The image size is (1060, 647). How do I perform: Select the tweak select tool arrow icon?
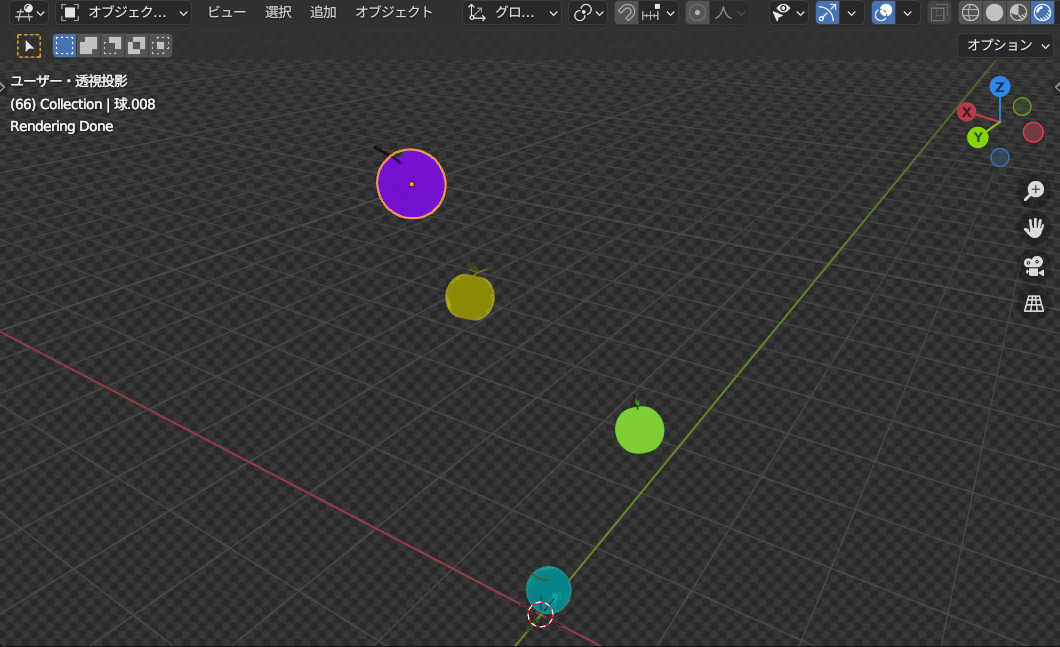pos(29,46)
